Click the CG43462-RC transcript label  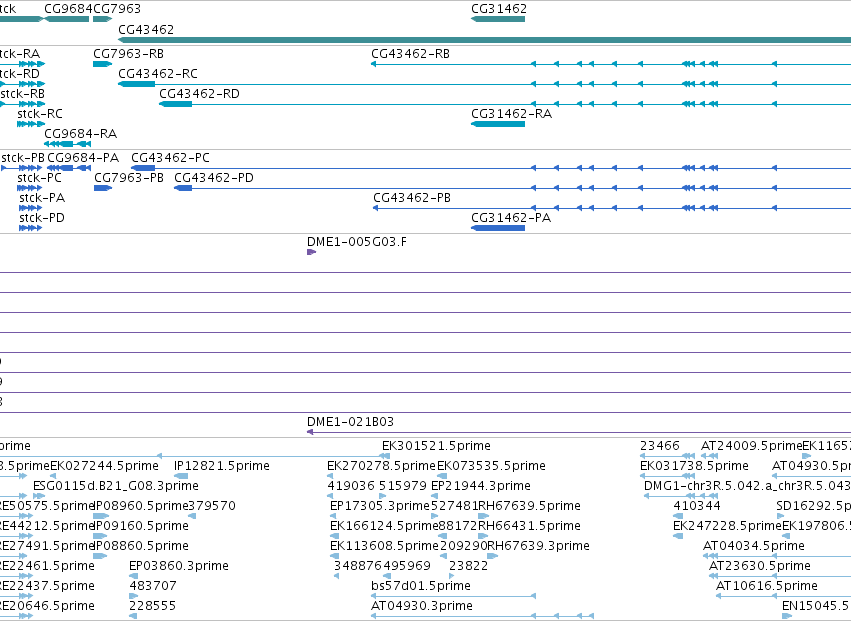click(x=158, y=74)
